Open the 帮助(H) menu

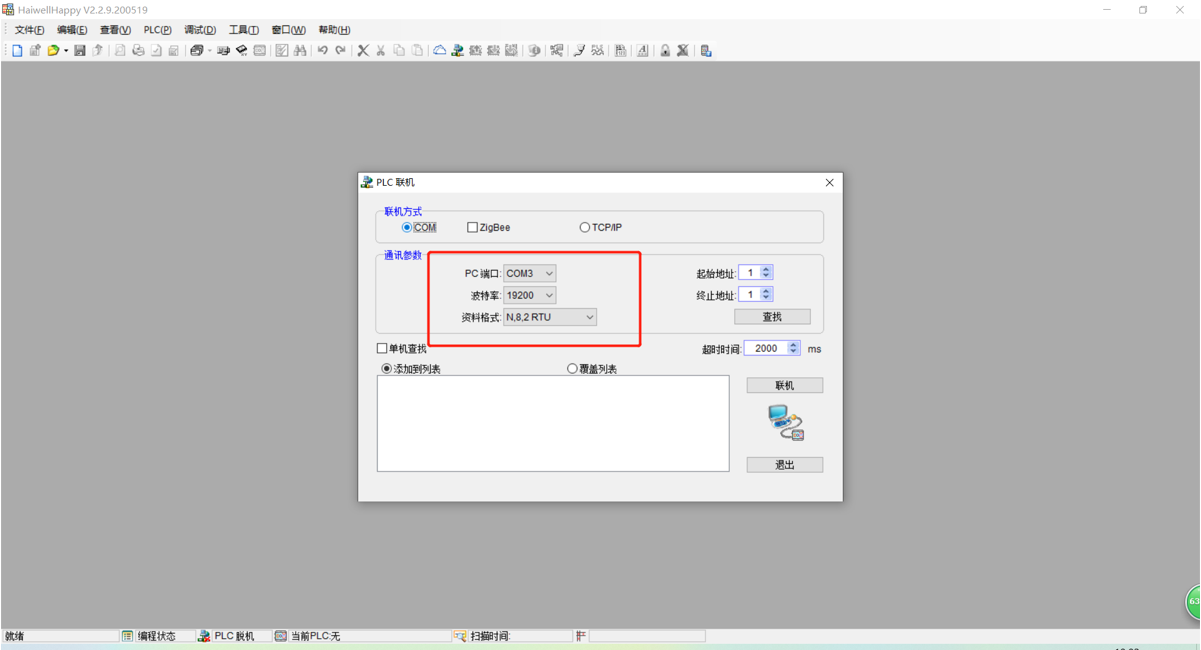coord(334,30)
